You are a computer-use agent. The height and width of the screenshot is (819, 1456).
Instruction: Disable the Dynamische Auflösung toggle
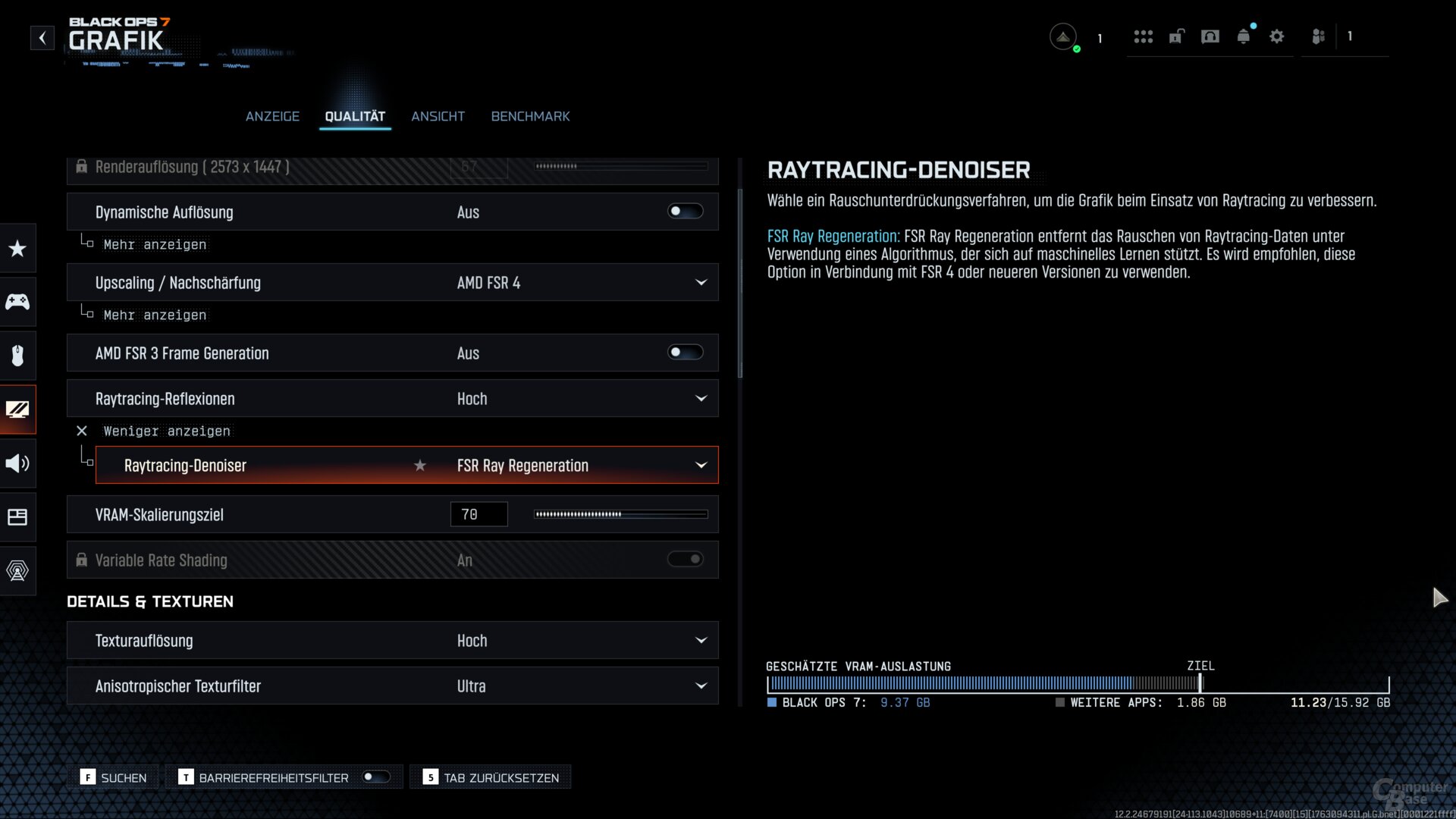pos(685,212)
